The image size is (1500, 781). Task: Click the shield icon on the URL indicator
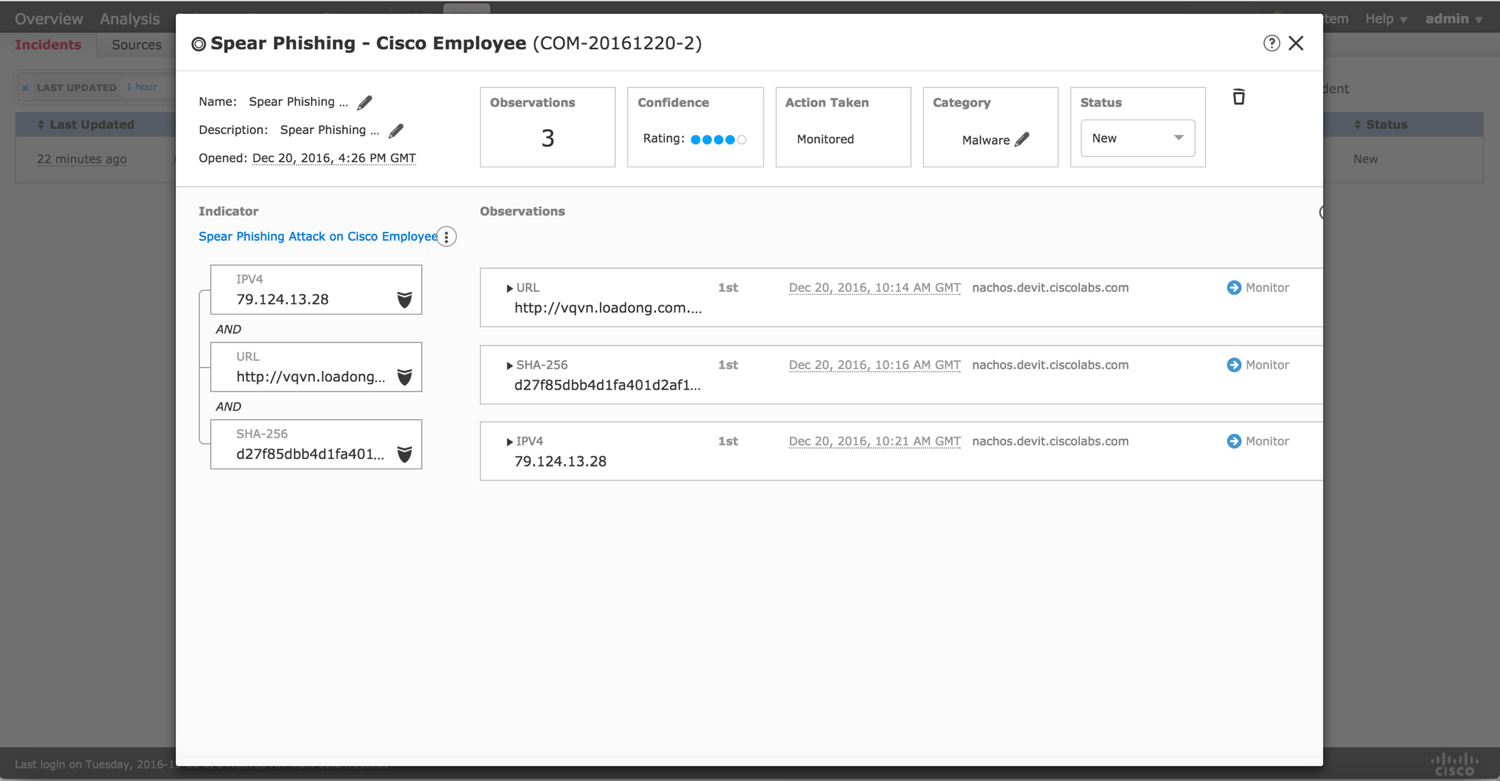(405, 377)
